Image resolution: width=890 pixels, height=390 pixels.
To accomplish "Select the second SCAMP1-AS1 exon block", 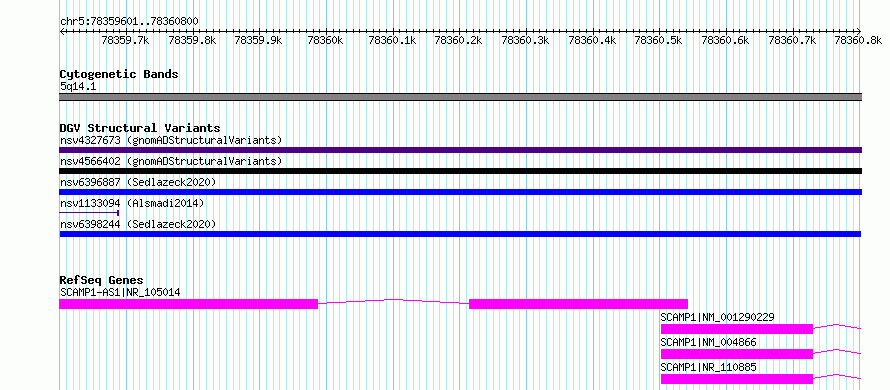I will pos(578,304).
